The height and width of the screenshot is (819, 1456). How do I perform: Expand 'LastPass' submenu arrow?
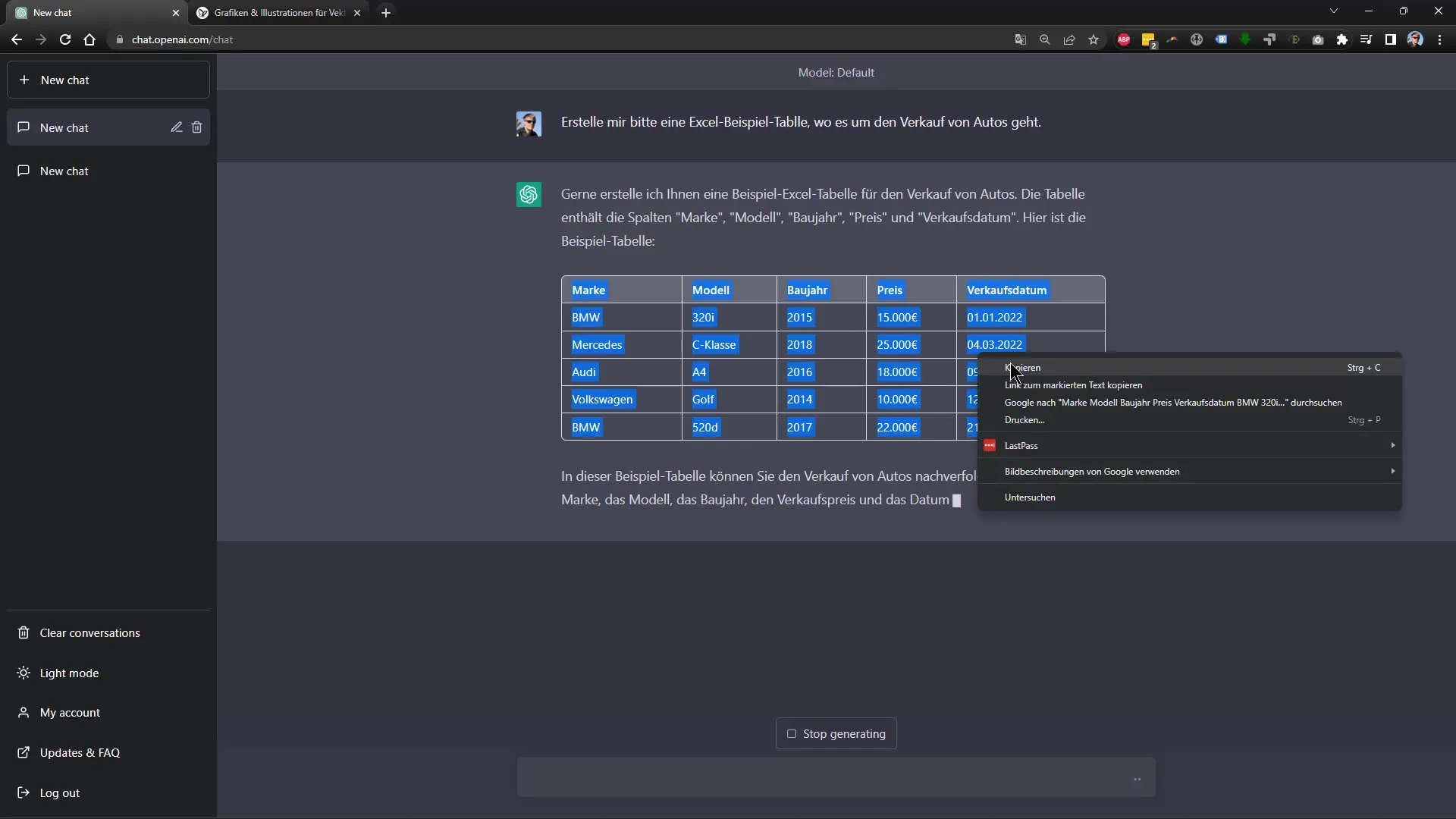point(1393,445)
